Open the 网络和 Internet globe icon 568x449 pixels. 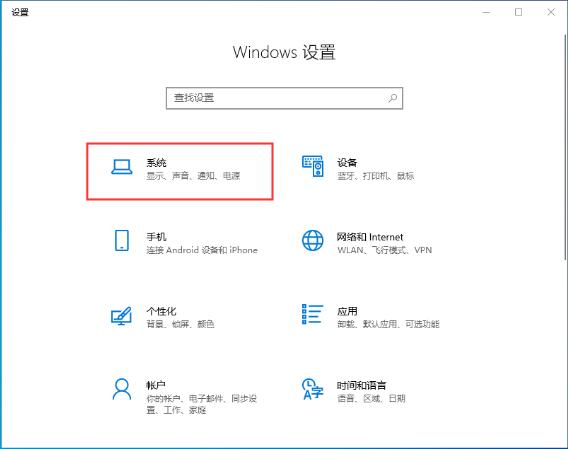pyautogui.click(x=313, y=240)
